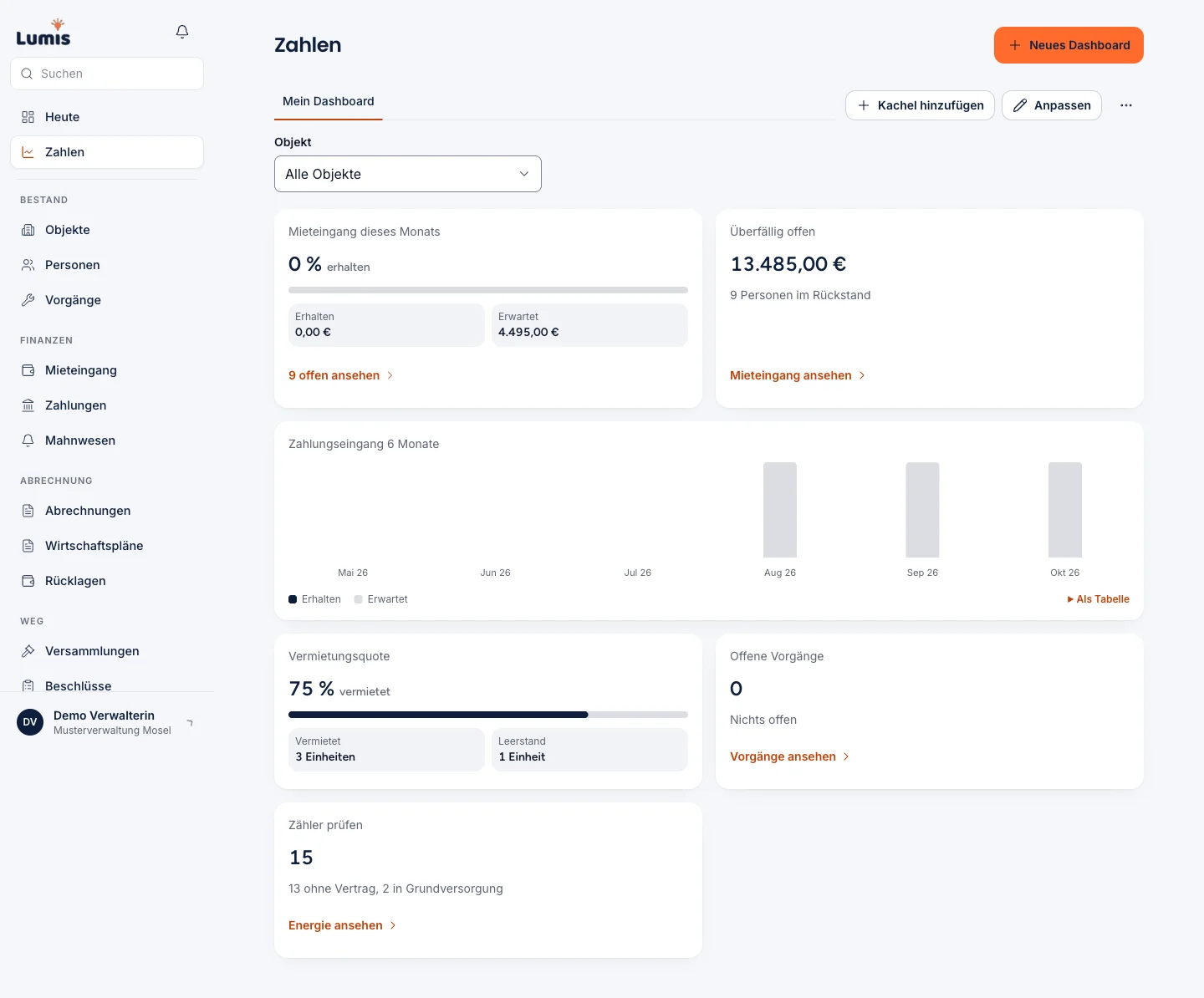
Task: Open the Mieteingang ansehen link
Action: pos(798,375)
